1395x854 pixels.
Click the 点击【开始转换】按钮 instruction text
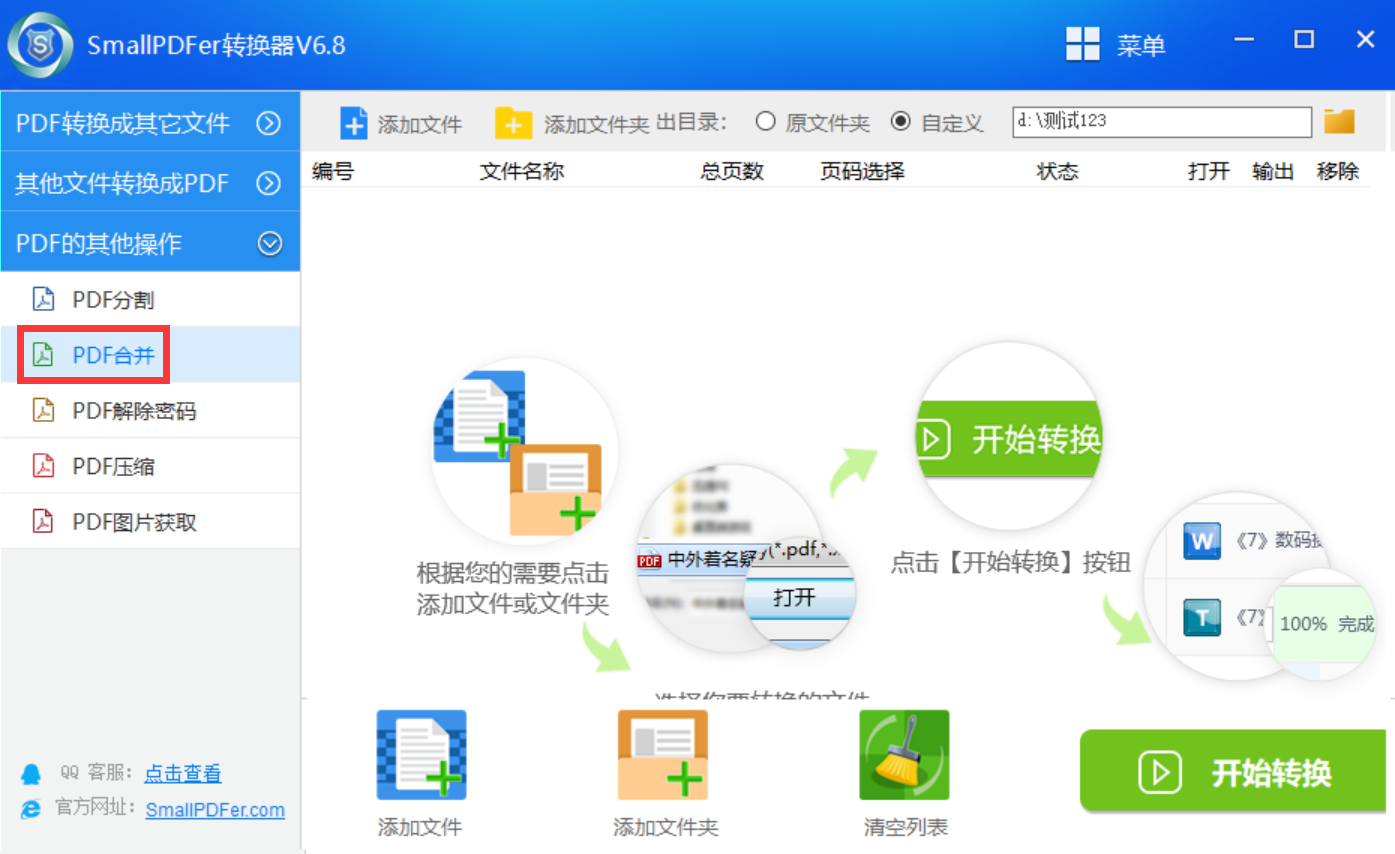[x=1011, y=563]
